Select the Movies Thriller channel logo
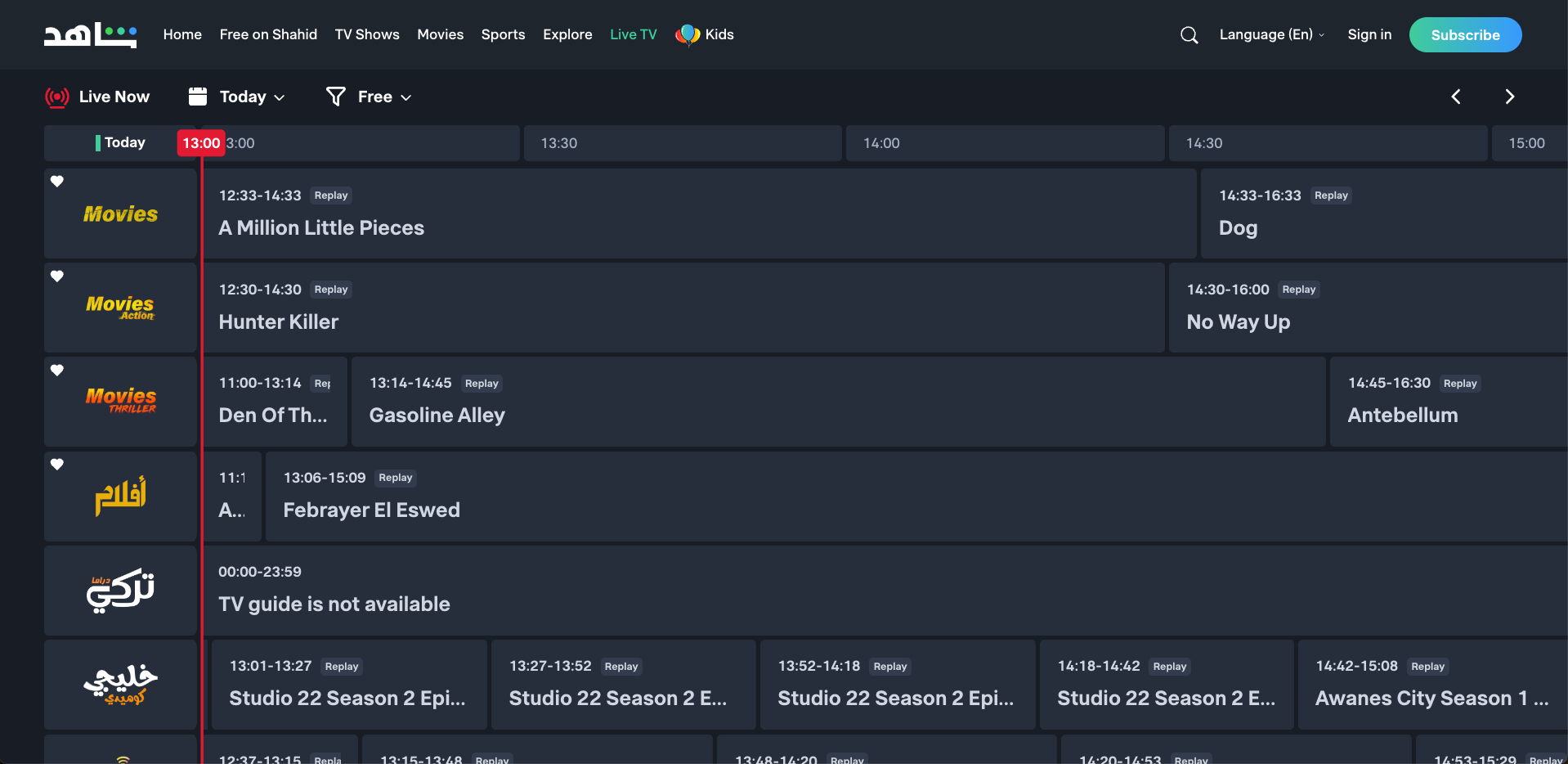Screen dimensions: 1568x764 click(x=120, y=401)
